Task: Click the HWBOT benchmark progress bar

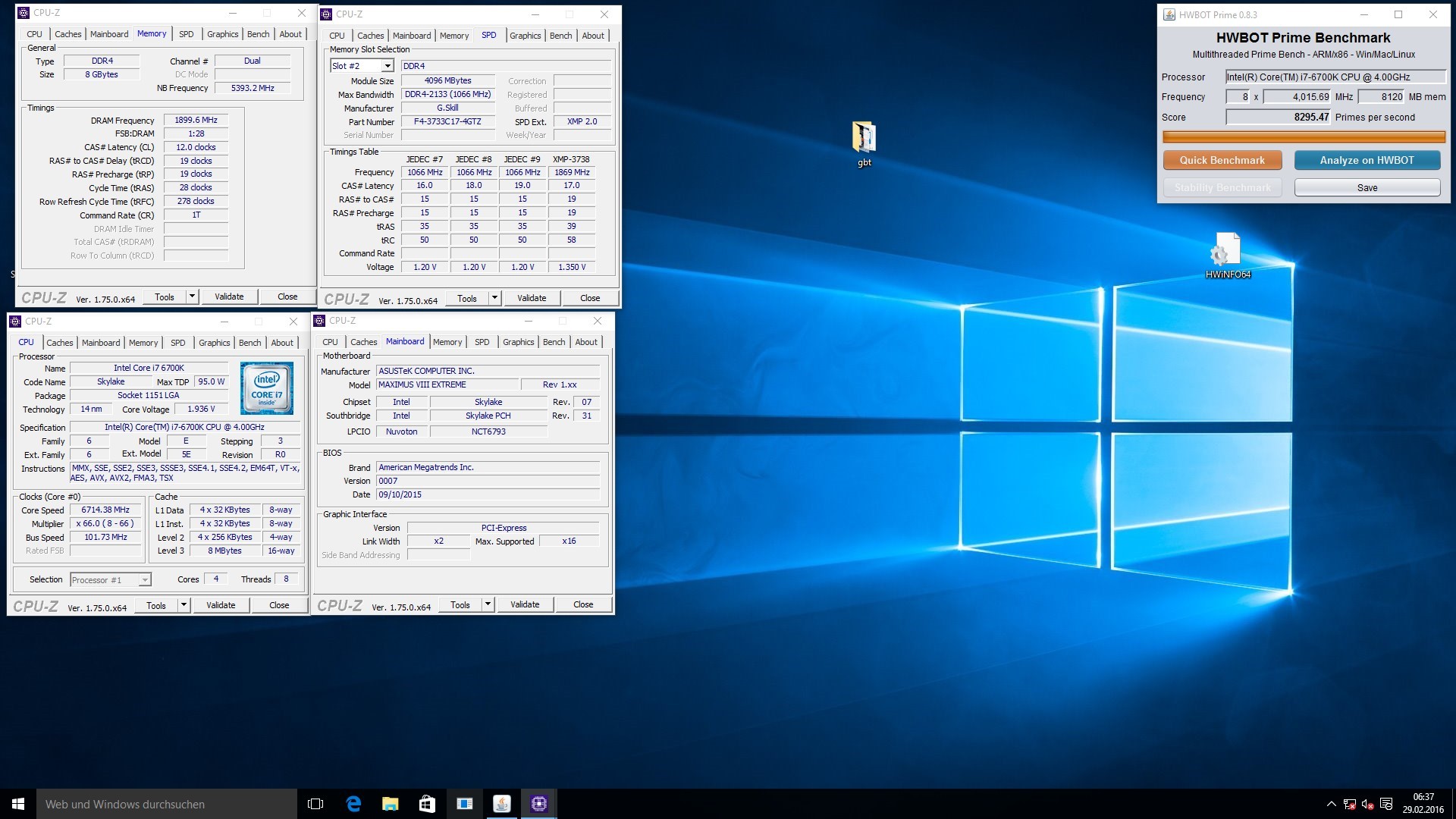Action: tap(1304, 137)
